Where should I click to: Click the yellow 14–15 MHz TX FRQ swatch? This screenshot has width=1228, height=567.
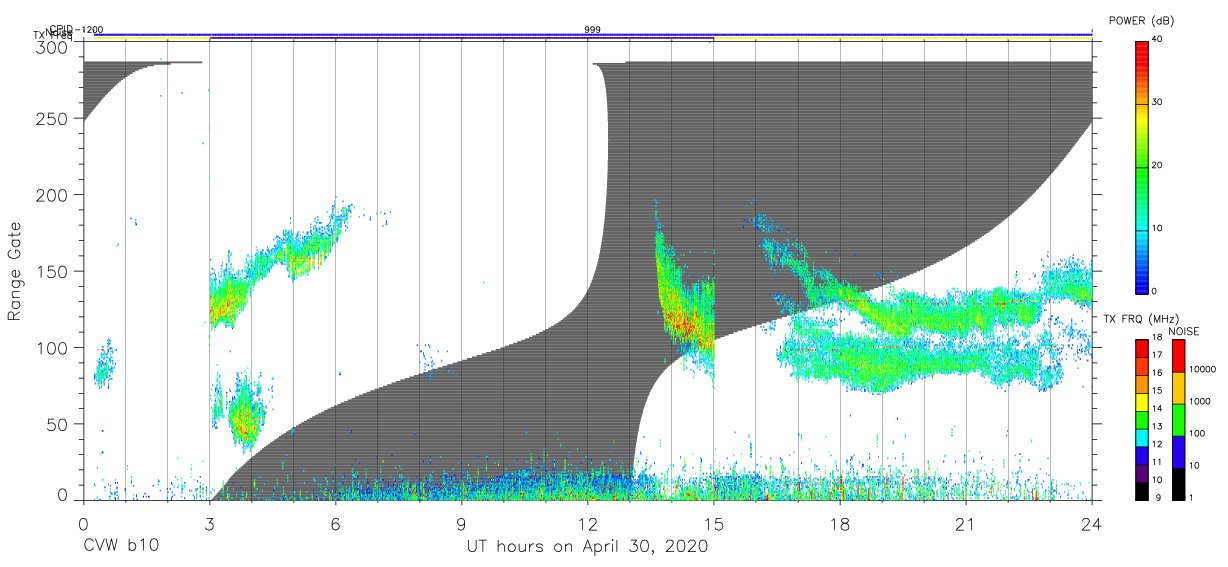(x=1141, y=401)
